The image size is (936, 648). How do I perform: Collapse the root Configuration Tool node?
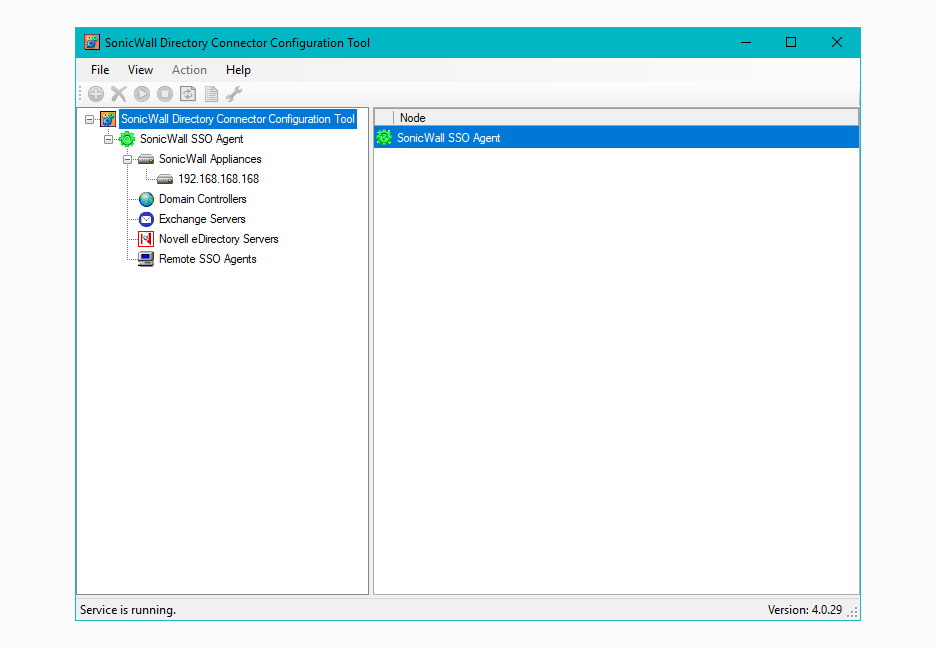(x=90, y=119)
